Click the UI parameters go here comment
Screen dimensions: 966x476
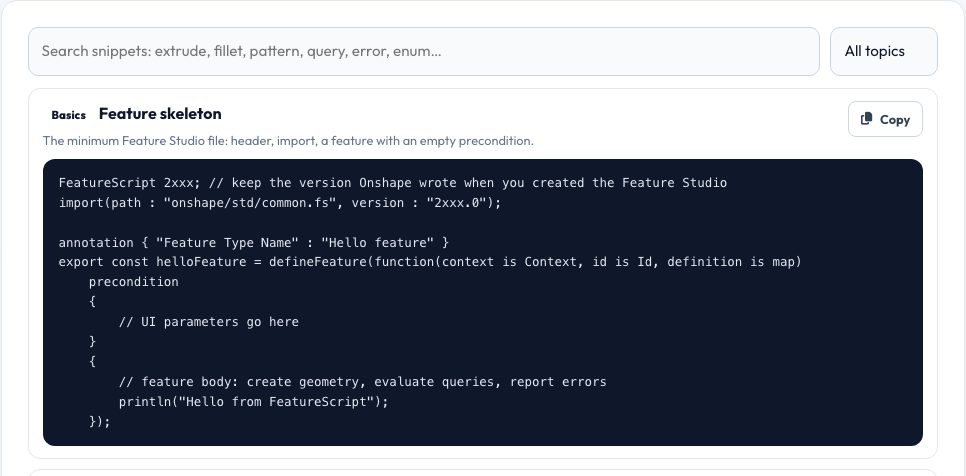[x=209, y=322]
